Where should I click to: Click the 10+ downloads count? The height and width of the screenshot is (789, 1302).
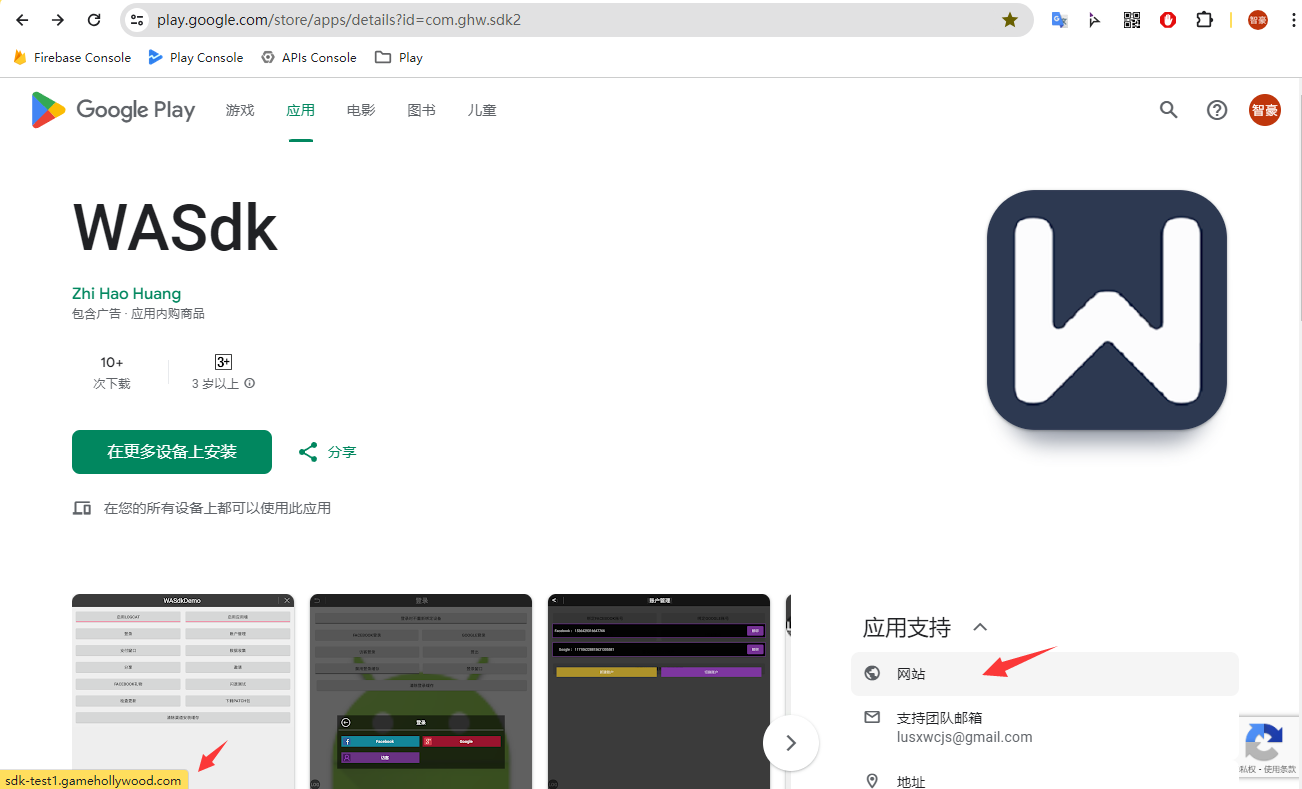point(112,362)
